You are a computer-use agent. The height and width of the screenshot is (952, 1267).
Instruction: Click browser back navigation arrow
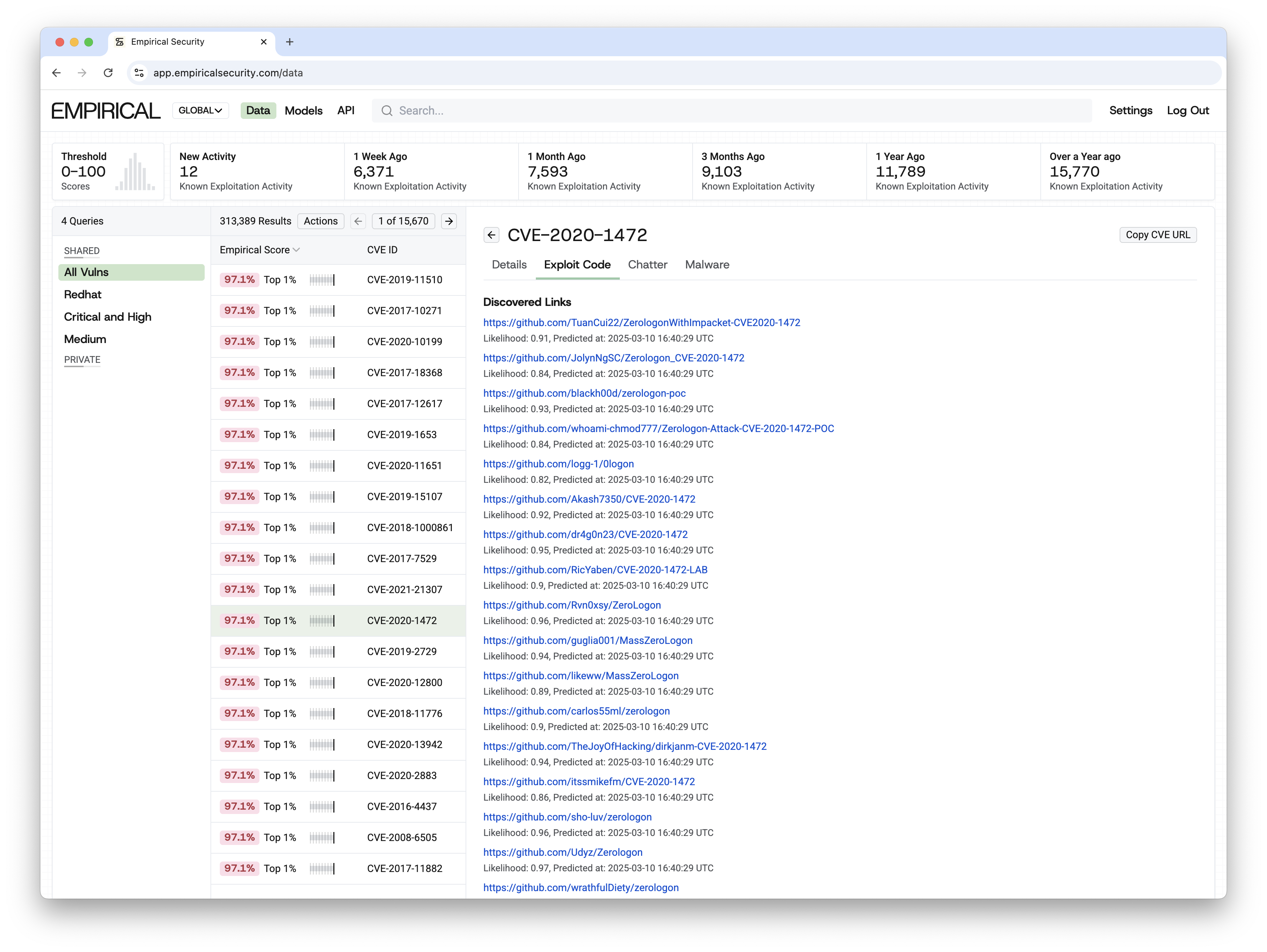coord(56,73)
